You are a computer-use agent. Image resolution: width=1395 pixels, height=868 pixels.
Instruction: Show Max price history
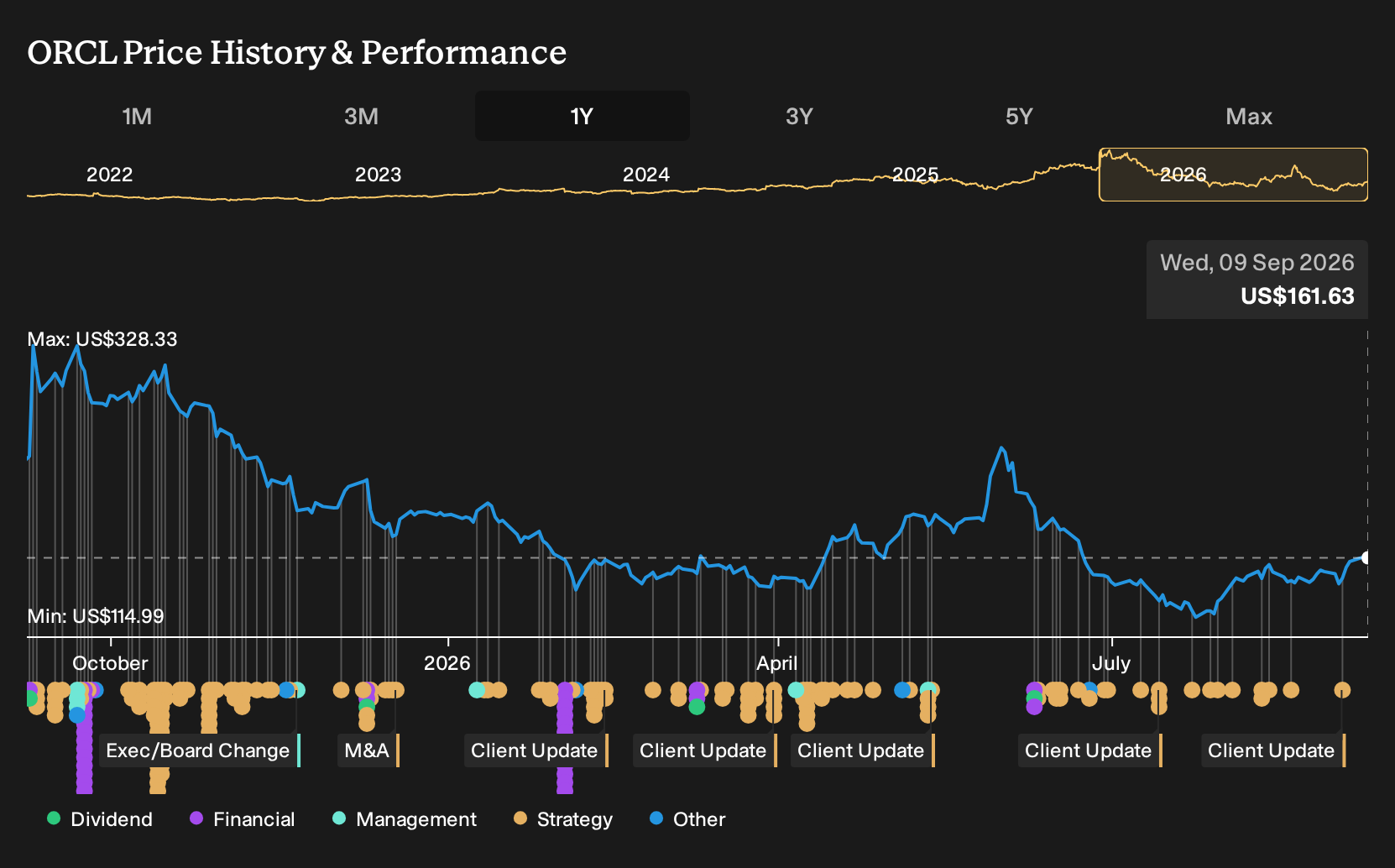tap(1249, 116)
